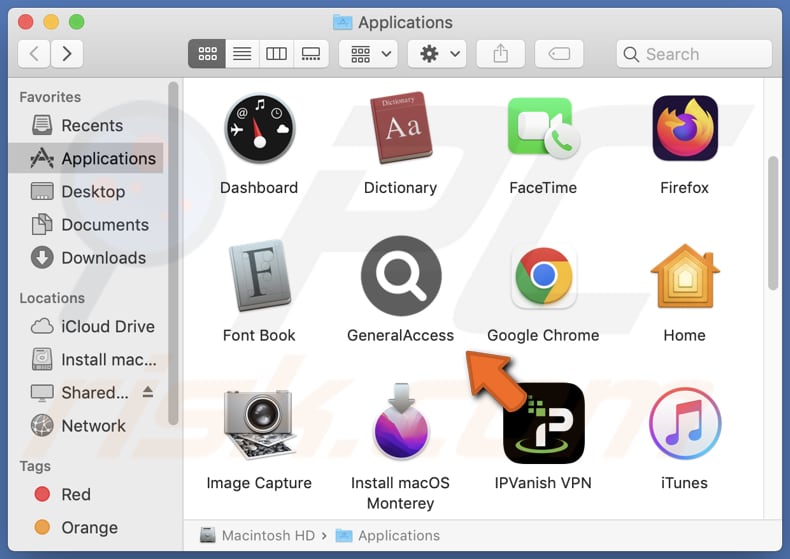The height and width of the screenshot is (559, 790).
Task: Select the Dictionary app icon
Action: pos(401,128)
